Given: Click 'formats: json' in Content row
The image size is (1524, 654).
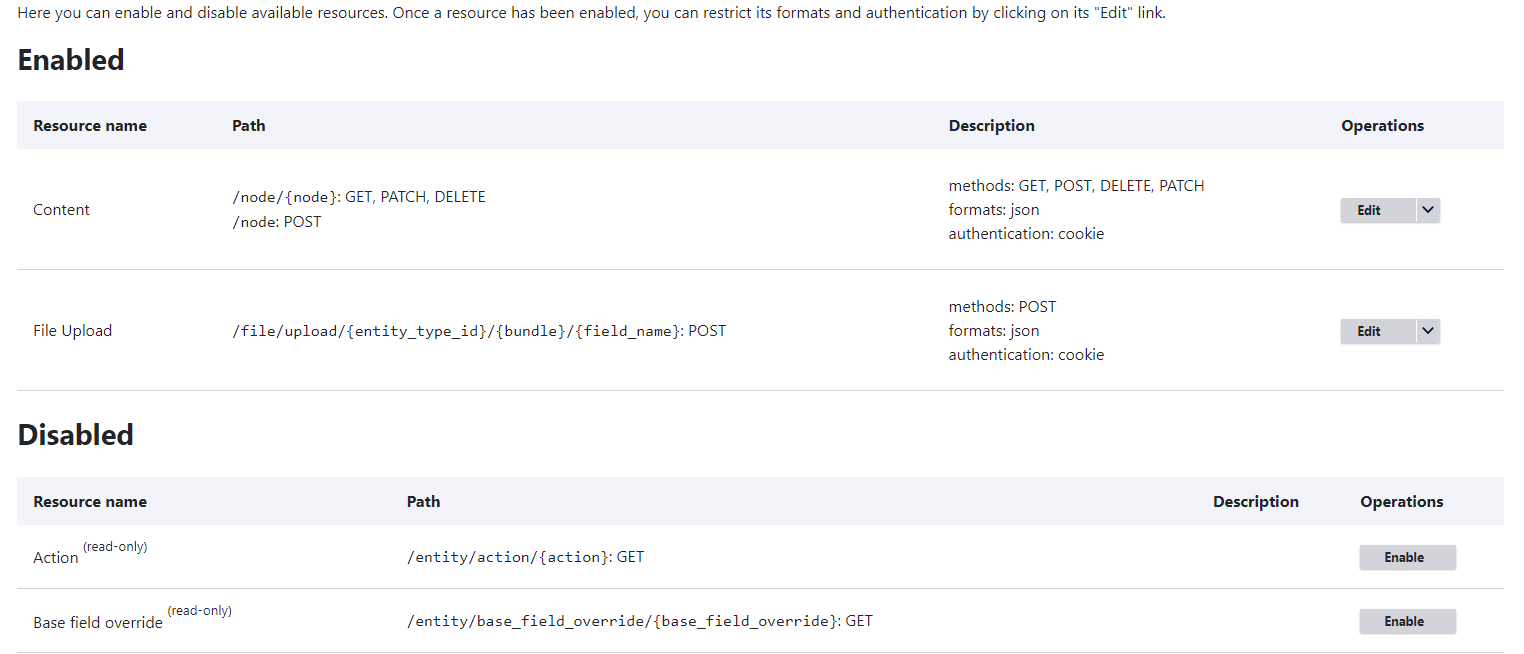Looking at the screenshot, I should point(994,210).
